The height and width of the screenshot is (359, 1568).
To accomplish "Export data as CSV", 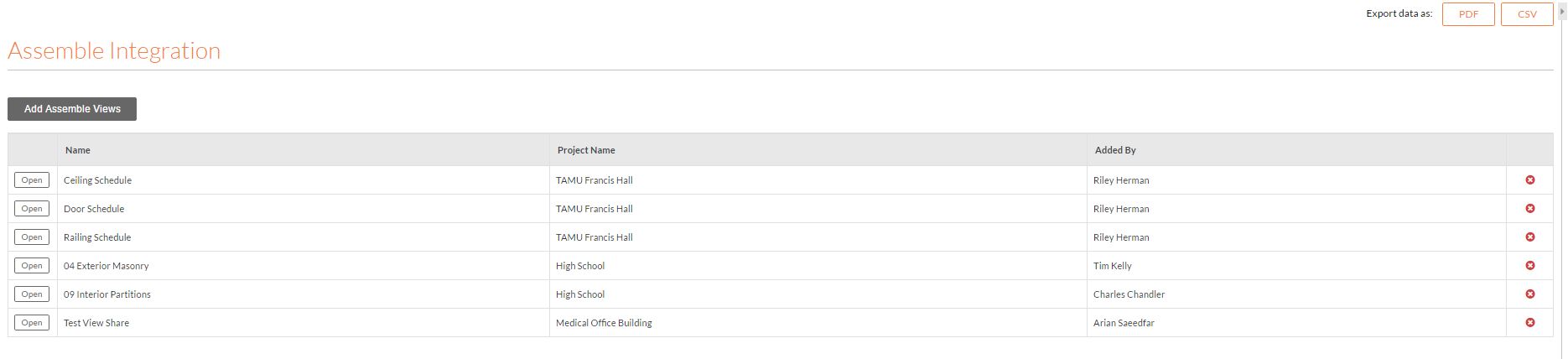I will click(1527, 14).
